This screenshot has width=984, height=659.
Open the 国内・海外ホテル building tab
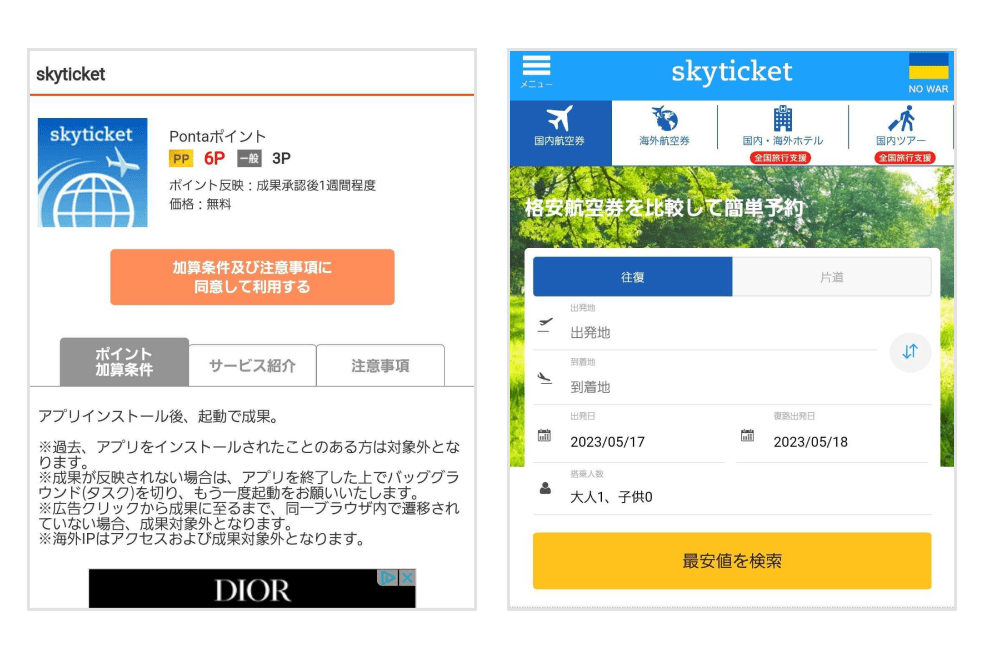pyautogui.click(x=783, y=127)
